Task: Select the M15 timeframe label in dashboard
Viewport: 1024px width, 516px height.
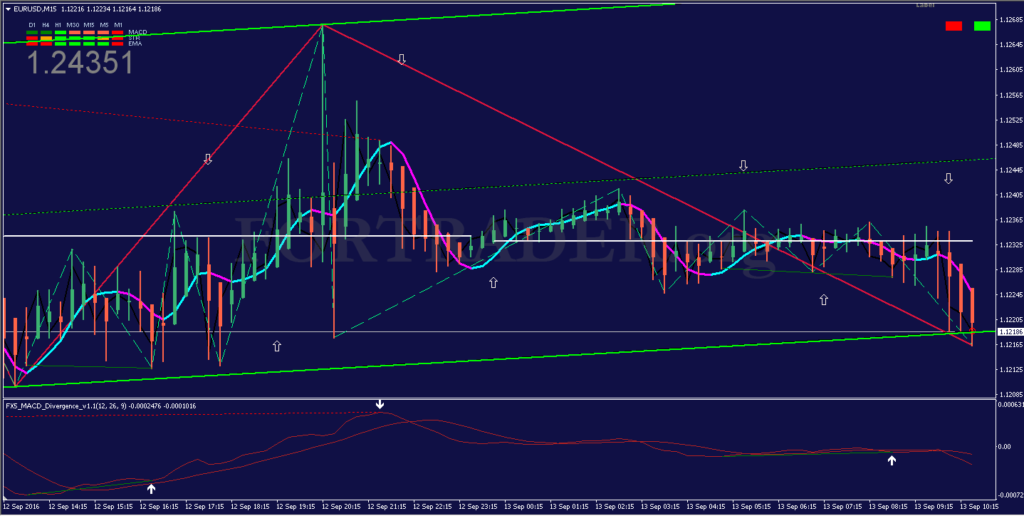Action: pyautogui.click(x=89, y=25)
